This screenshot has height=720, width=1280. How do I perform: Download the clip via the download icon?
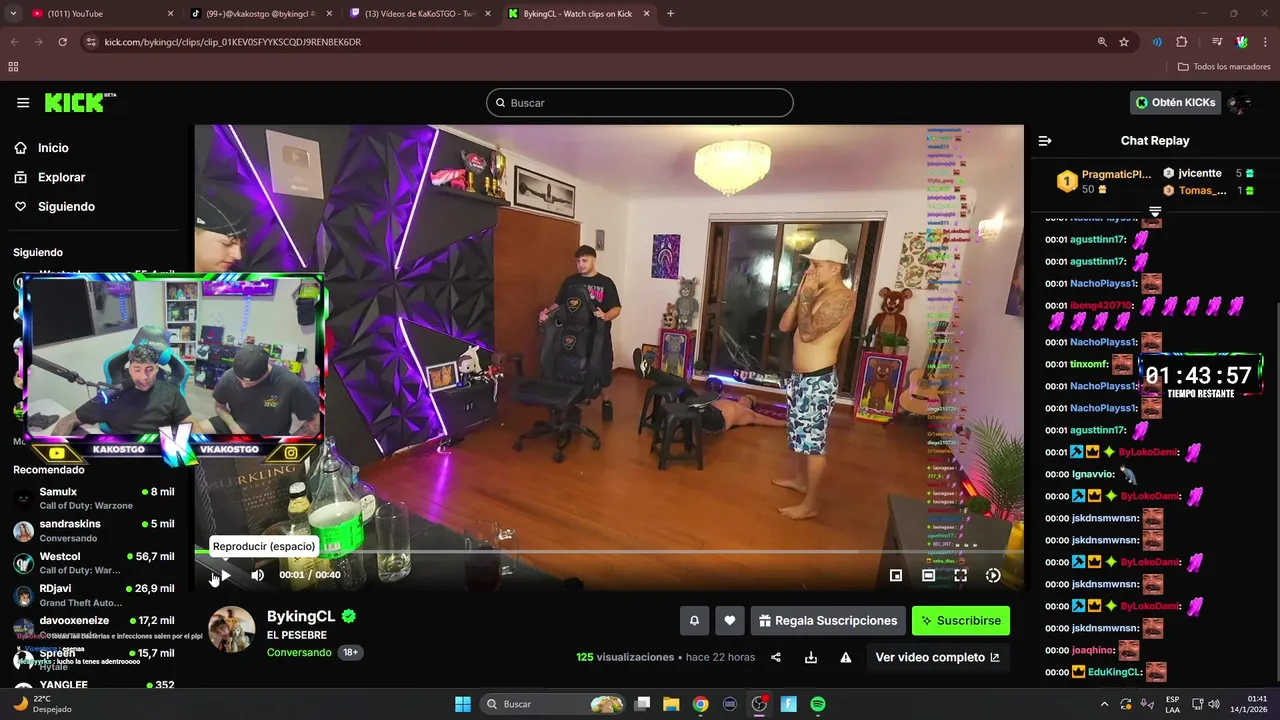tap(811, 657)
